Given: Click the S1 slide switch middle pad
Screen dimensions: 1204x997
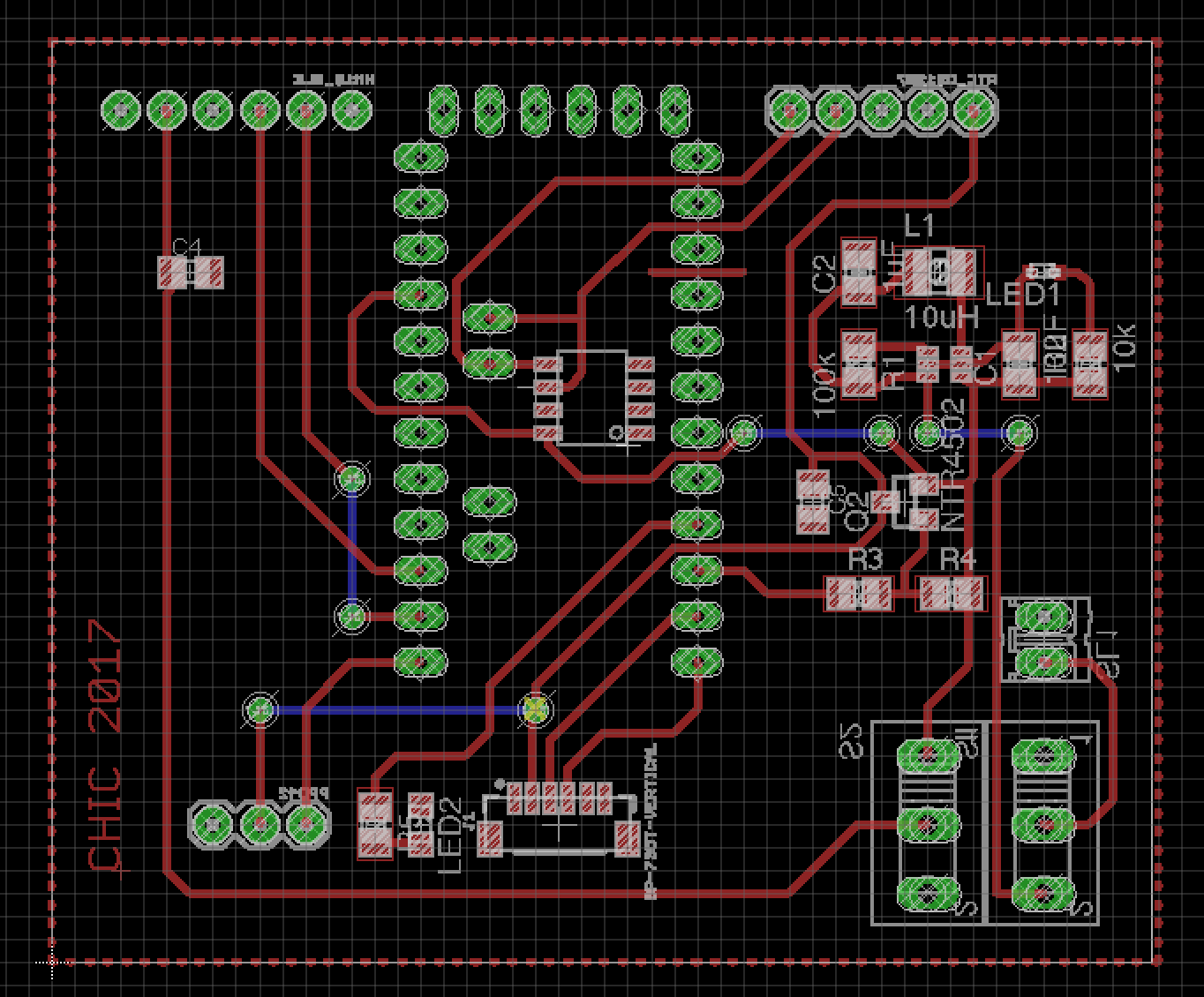Looking at the screenshot, I should (1043, 824).
